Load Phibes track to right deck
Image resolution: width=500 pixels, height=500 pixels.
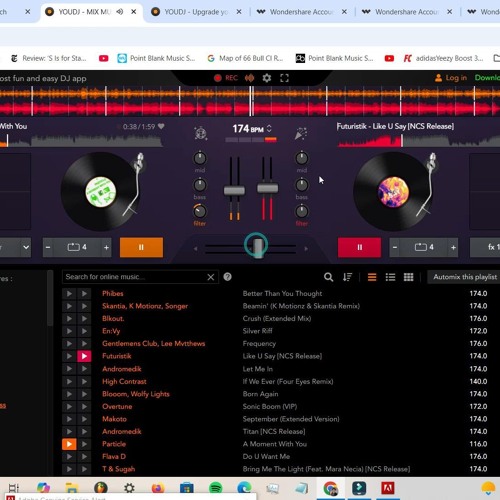point(84,293)
